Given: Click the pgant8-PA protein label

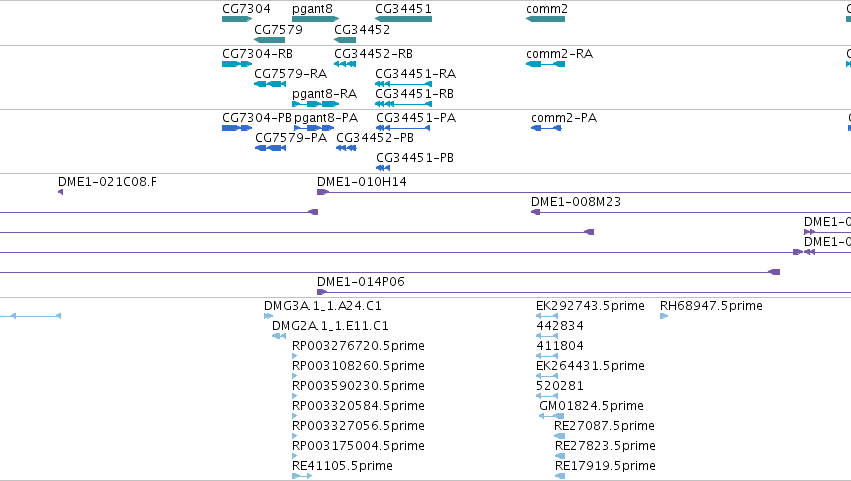Looking at the screenshot, I should click(x=326, y=118).
